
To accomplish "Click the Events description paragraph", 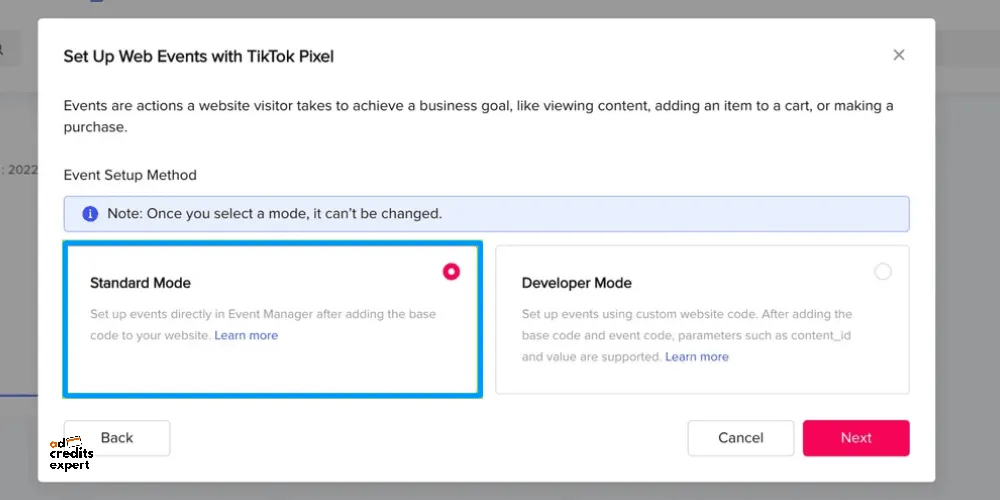I will (478, 116).
